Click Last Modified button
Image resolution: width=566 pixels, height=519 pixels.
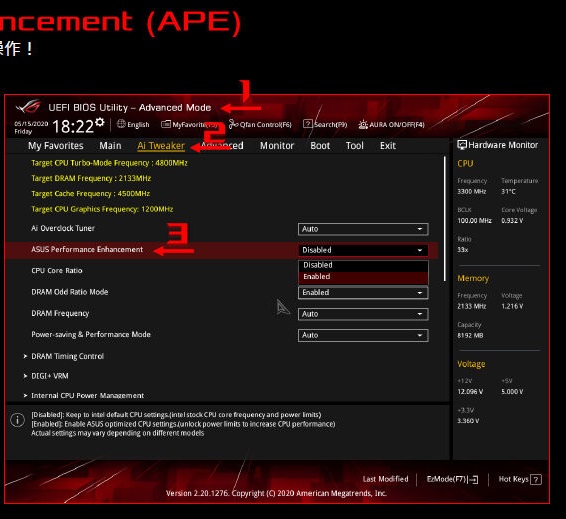386,479
